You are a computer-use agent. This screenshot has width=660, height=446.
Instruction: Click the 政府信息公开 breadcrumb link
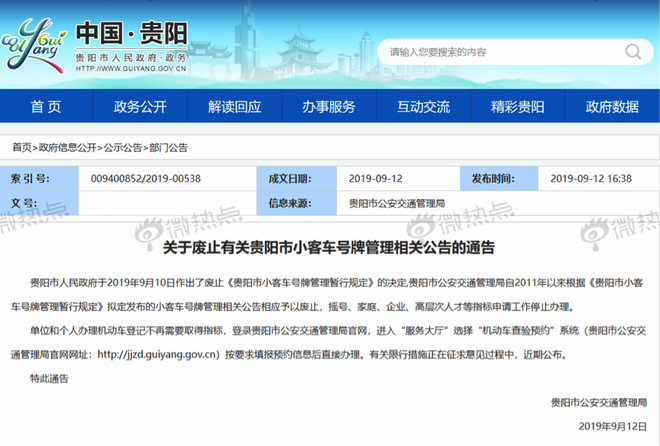tap(68, 147)
